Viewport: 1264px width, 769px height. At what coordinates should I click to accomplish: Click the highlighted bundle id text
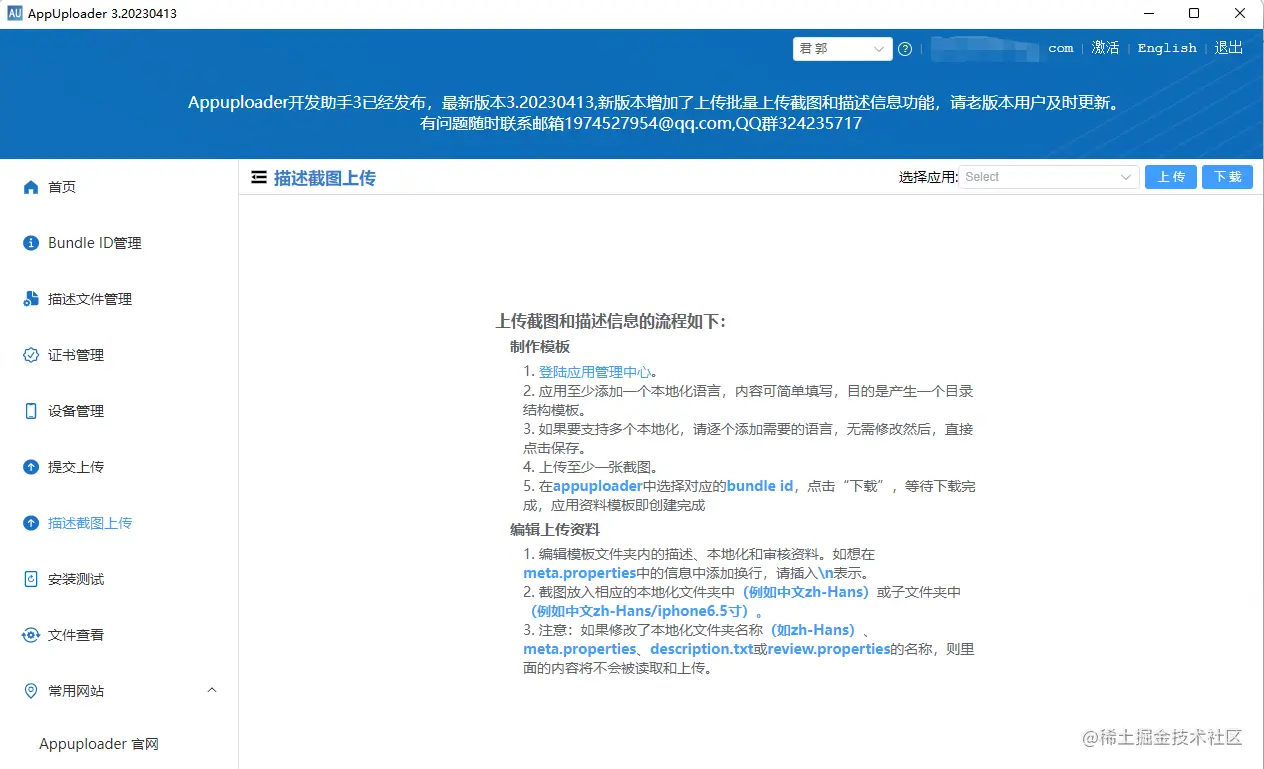pos(760,486)
